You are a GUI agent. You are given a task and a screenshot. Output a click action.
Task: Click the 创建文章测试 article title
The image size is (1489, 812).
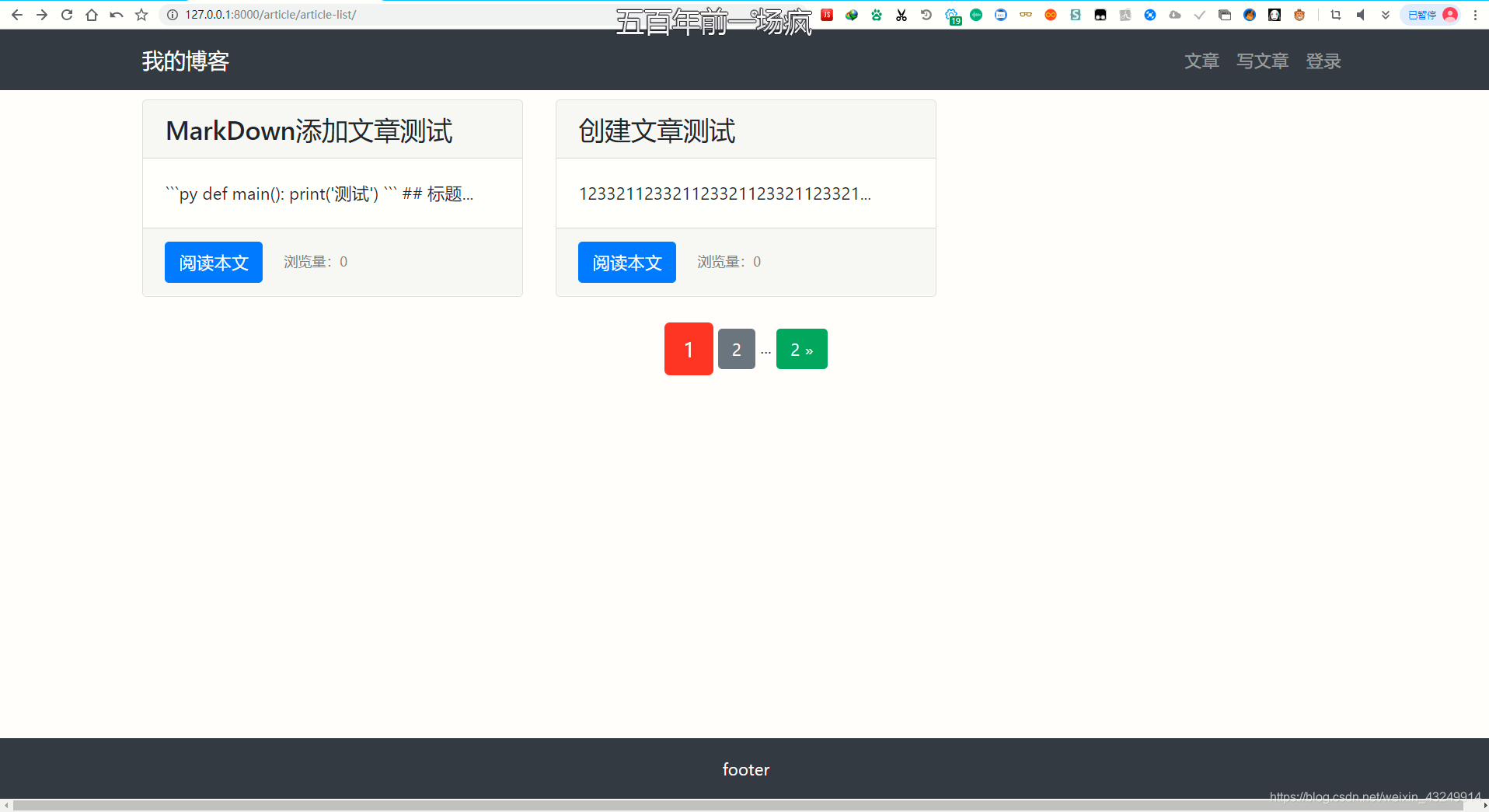click(657, 131)
